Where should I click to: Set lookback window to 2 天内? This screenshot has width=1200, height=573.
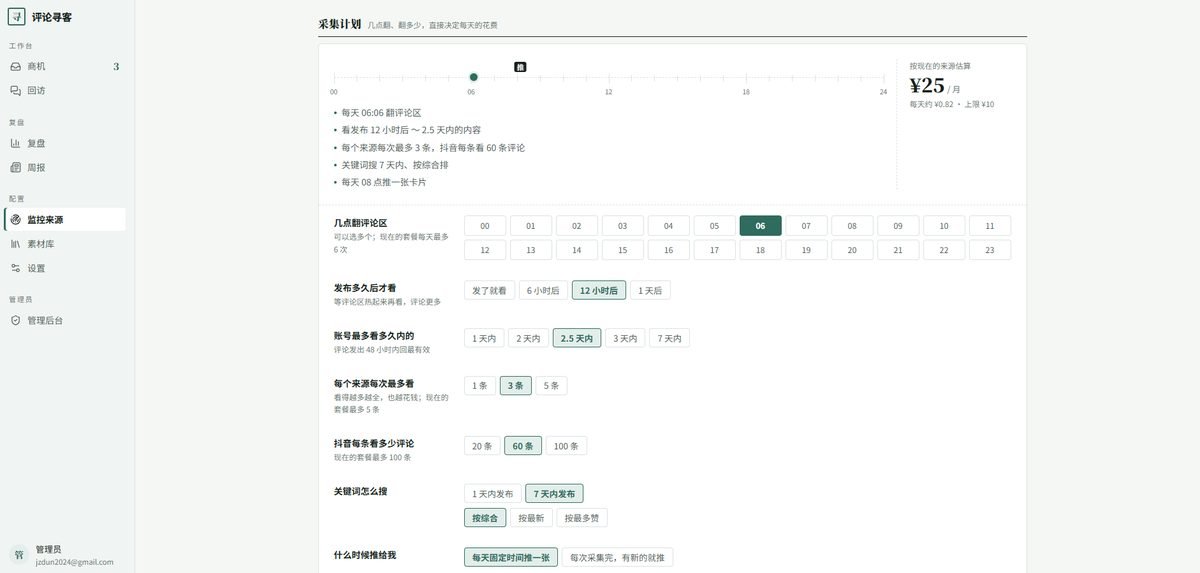coord(528,339)
